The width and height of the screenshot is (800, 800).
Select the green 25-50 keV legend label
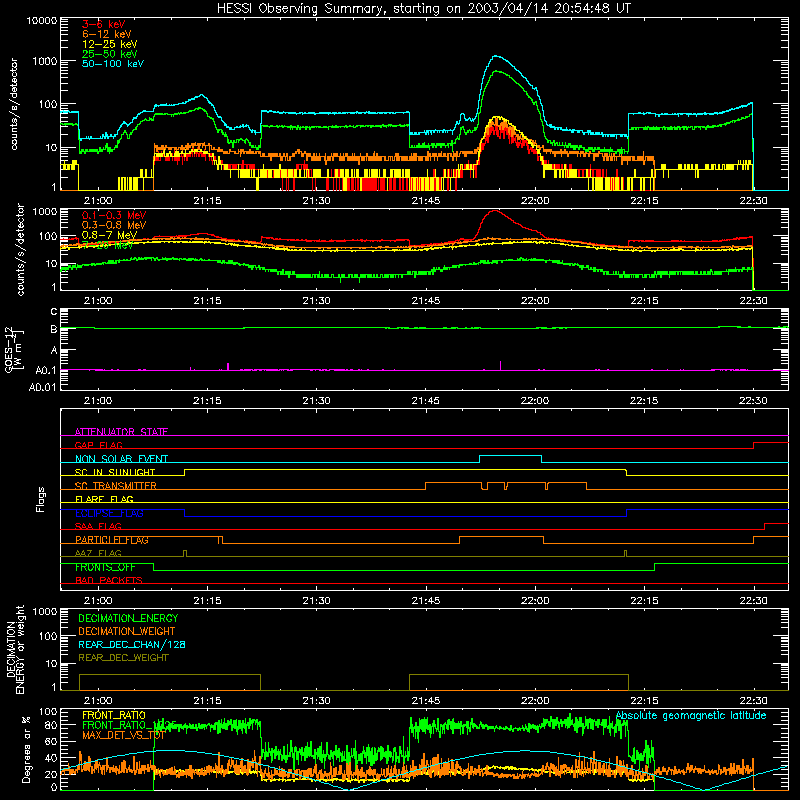(110, 54)
